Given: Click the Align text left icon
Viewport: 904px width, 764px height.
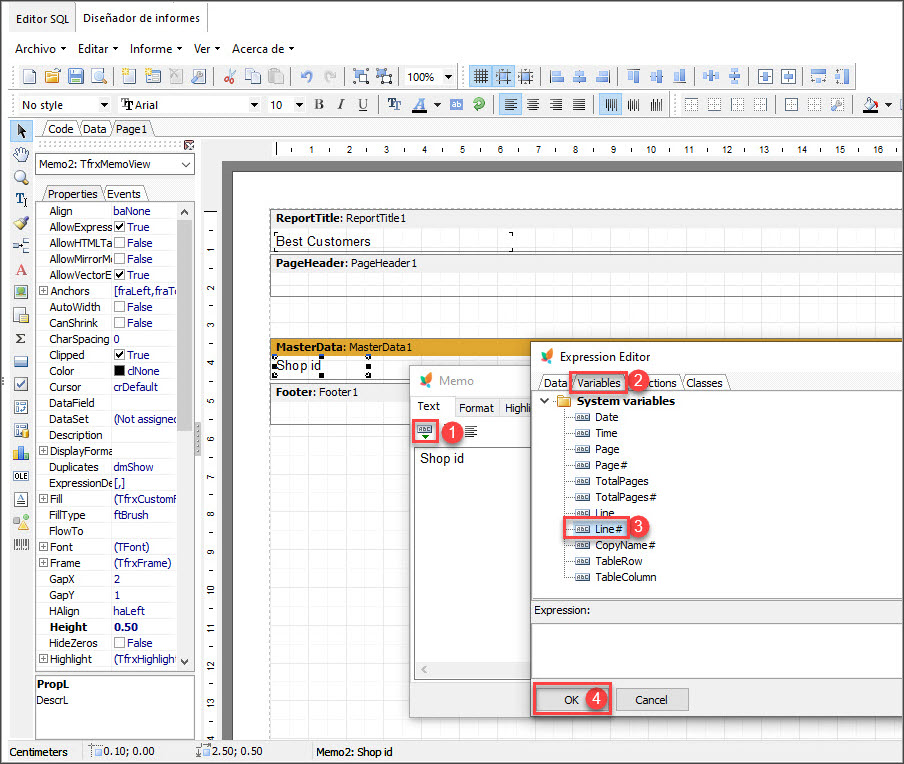Looking at the screenshot, I should click(x=510, y=104).
